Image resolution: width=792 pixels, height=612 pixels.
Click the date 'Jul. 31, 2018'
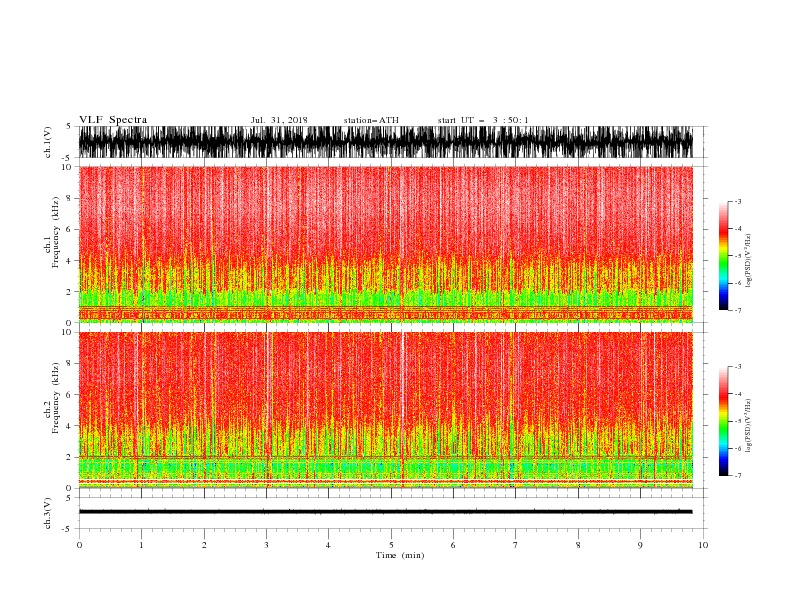[x=279, y=120]
